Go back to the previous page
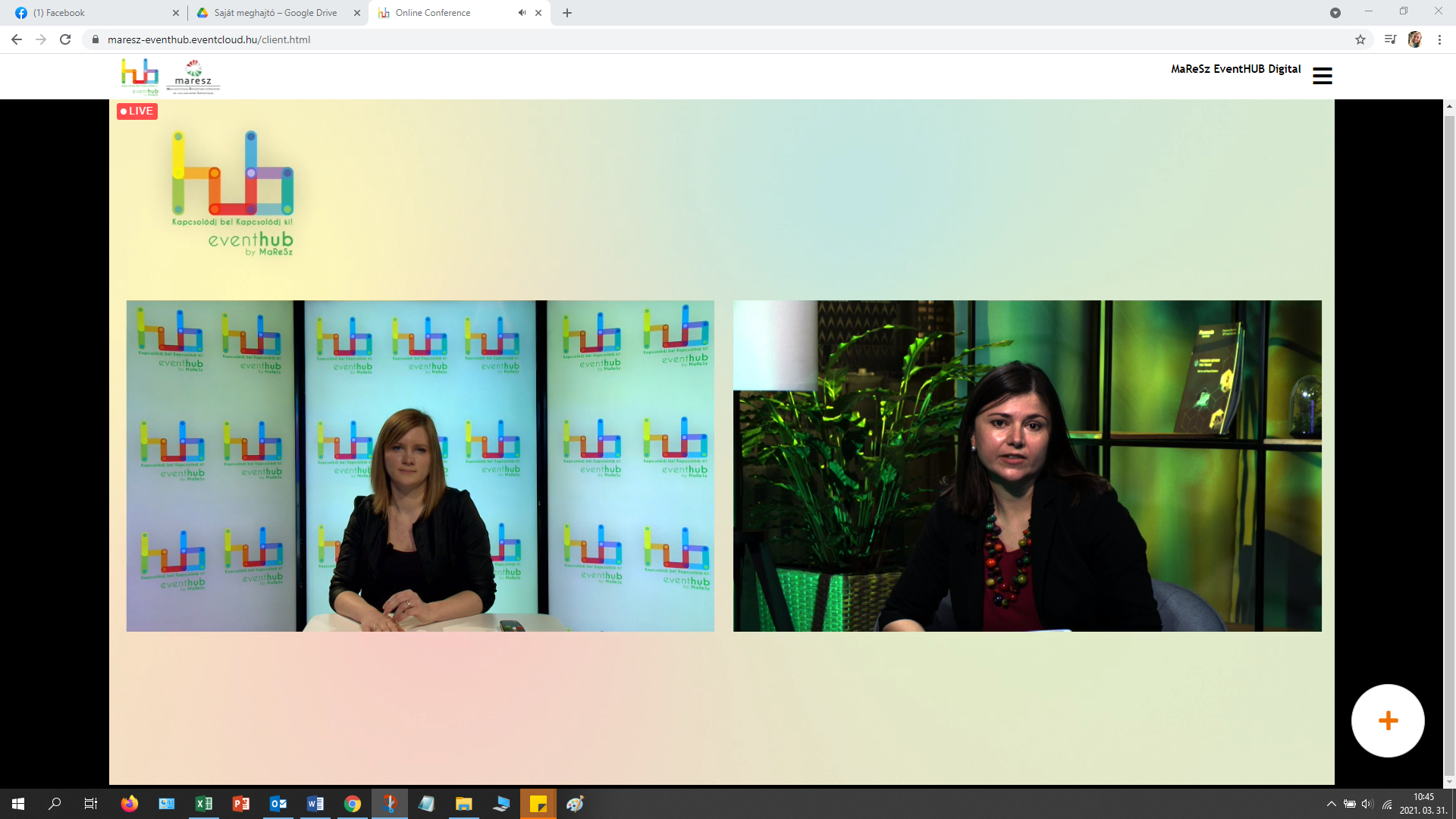The image size is (1456, 819). [x=17, y=39]
